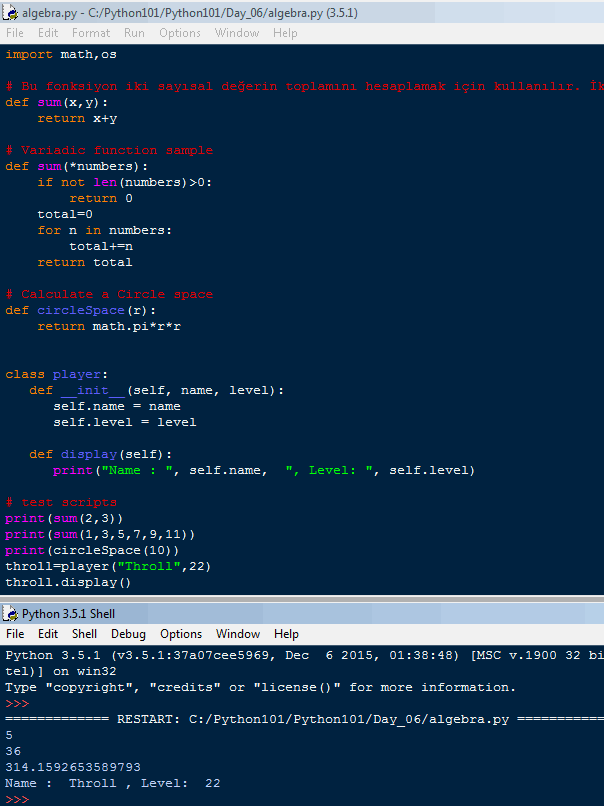The height and width of the screenshot is (806, 604).
Task: Open File menu in Python Shell window
Action: click(x=15, y=634)
